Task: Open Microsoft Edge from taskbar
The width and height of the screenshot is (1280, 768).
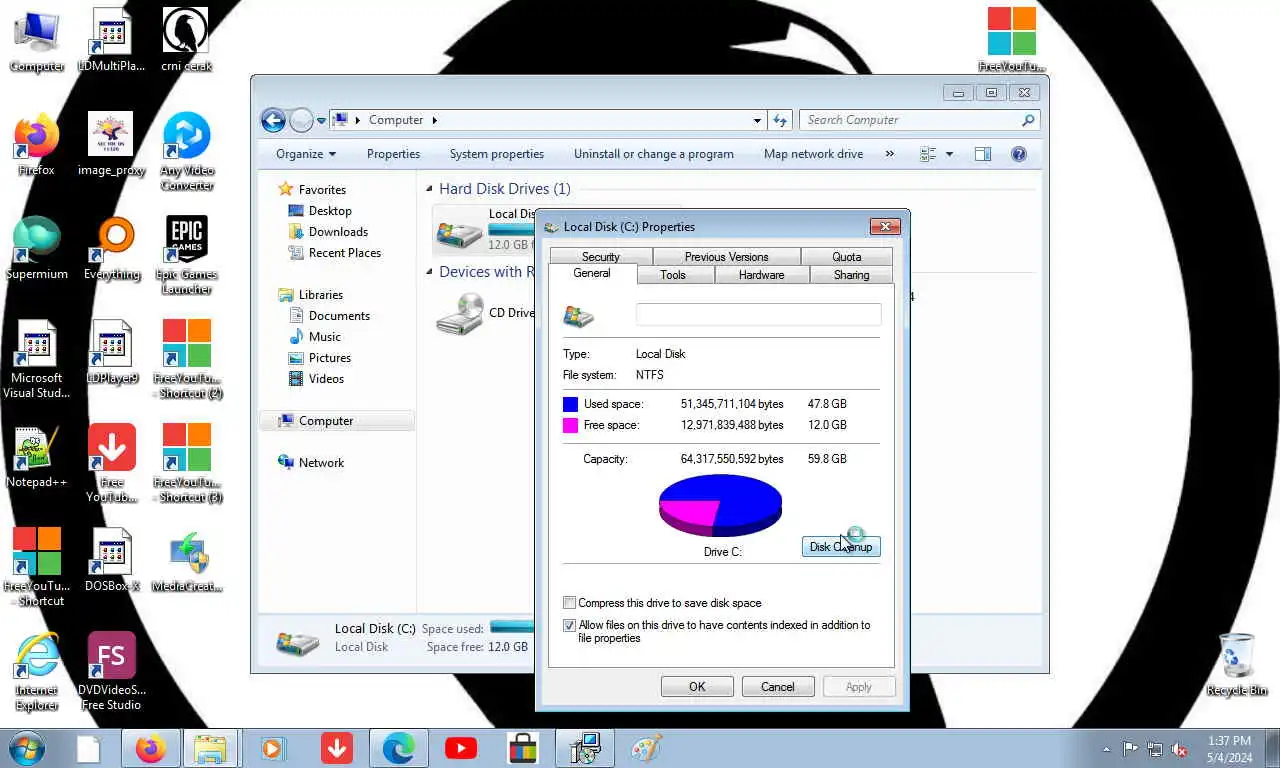Action: point(399,748)
